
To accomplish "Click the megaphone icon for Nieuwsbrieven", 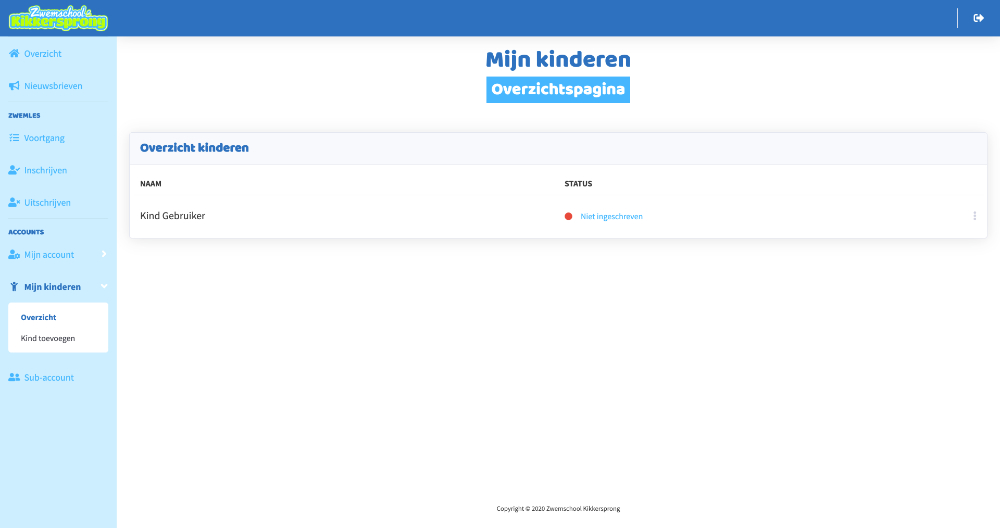I will tap(14, 86).
